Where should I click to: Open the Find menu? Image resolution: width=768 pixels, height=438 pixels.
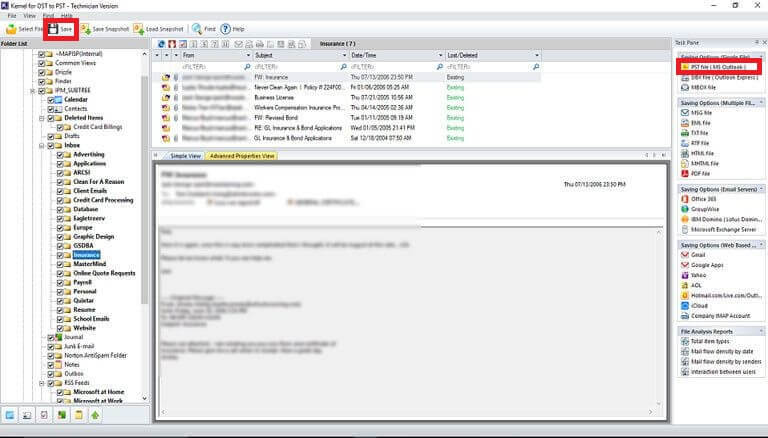coord(48,16)
